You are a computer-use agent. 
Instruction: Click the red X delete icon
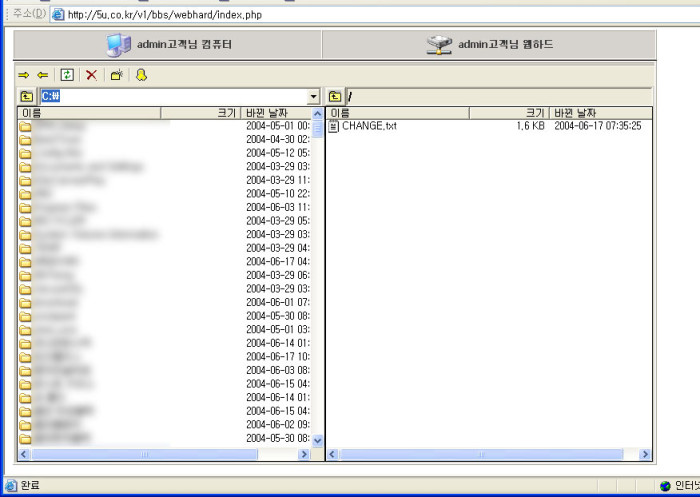coord(92,75)
